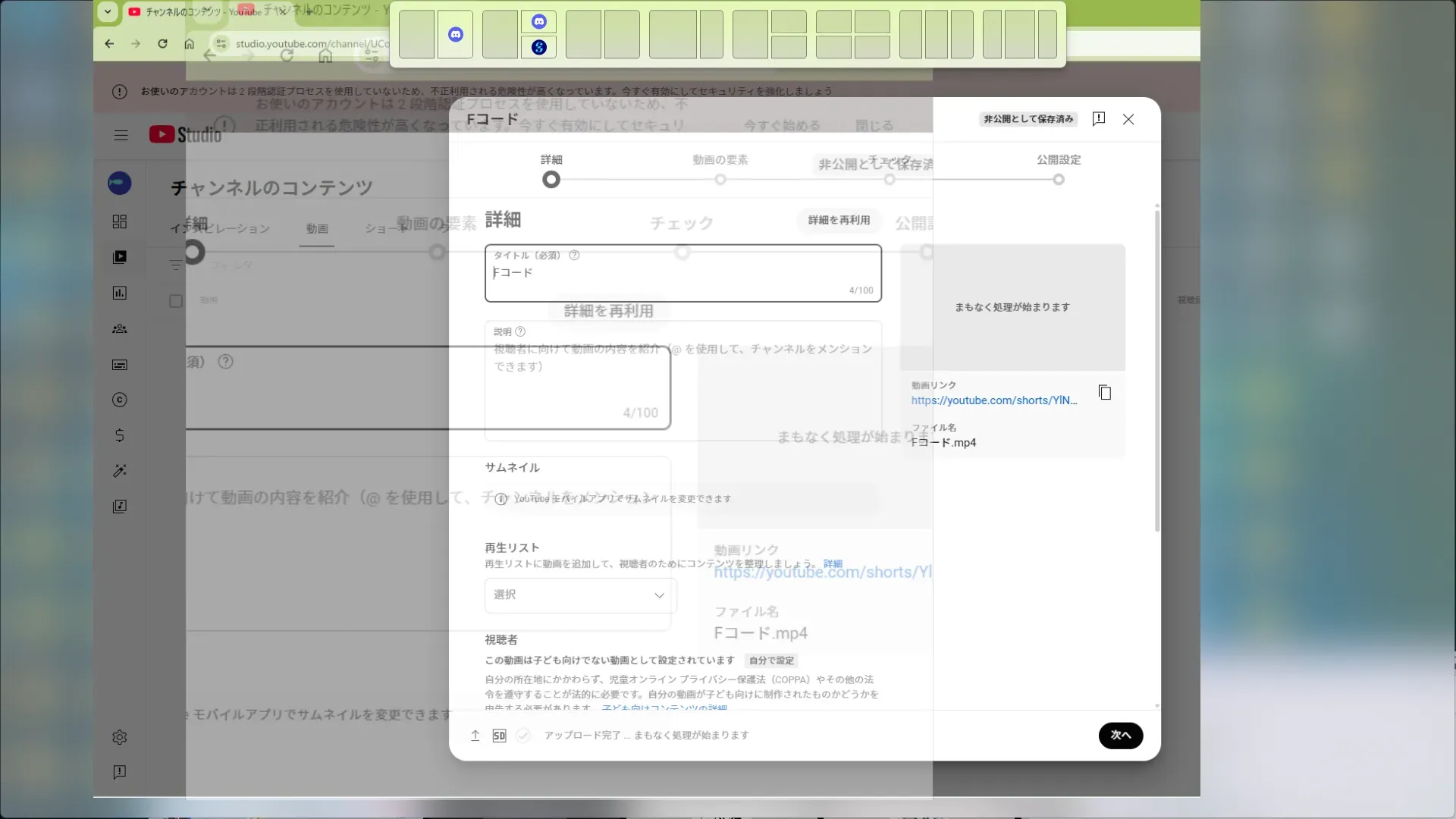Click the title field help question icon

click(x=574, y=256)
